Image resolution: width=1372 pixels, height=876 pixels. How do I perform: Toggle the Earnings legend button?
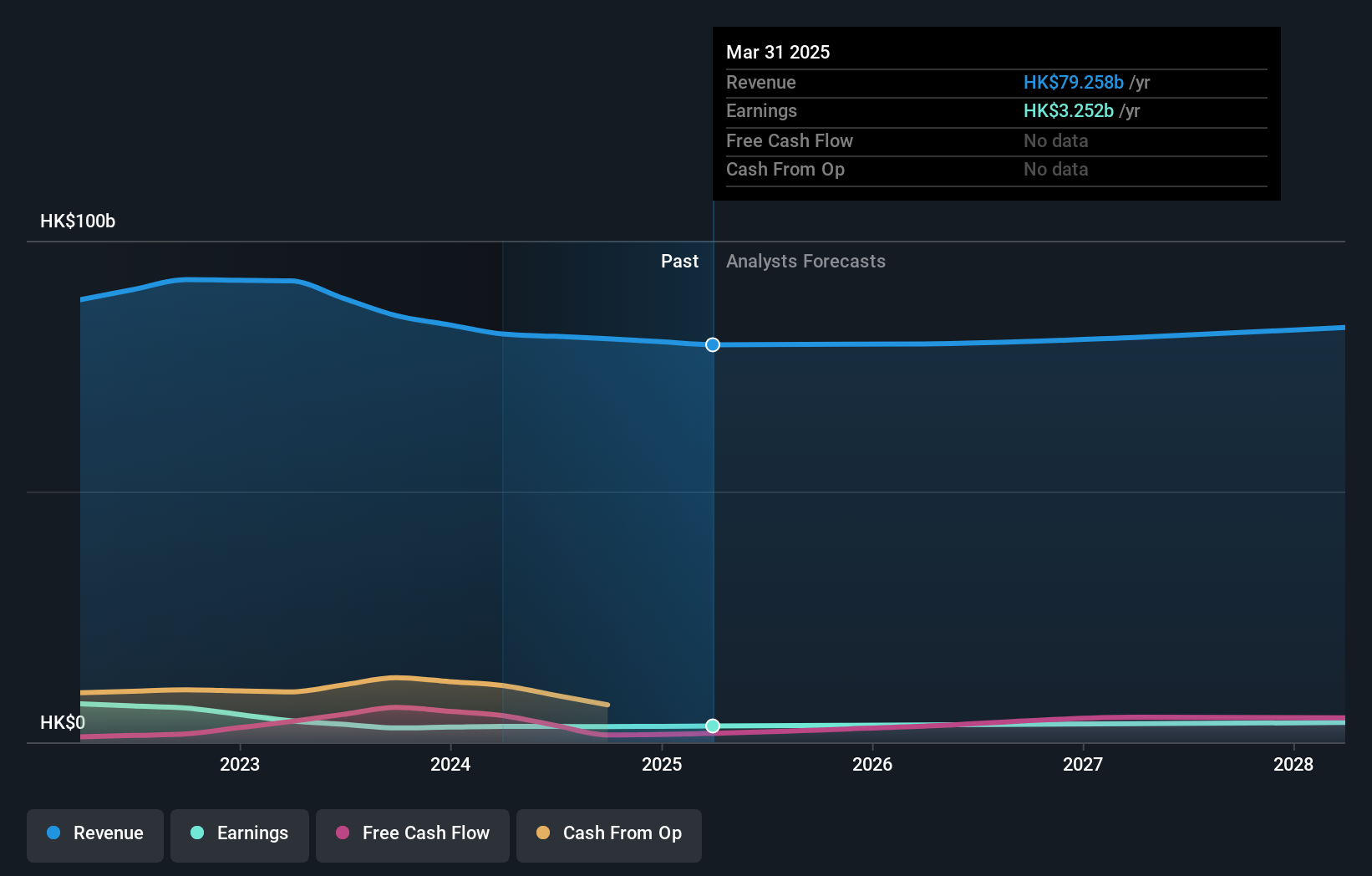[x=240, y=835]
